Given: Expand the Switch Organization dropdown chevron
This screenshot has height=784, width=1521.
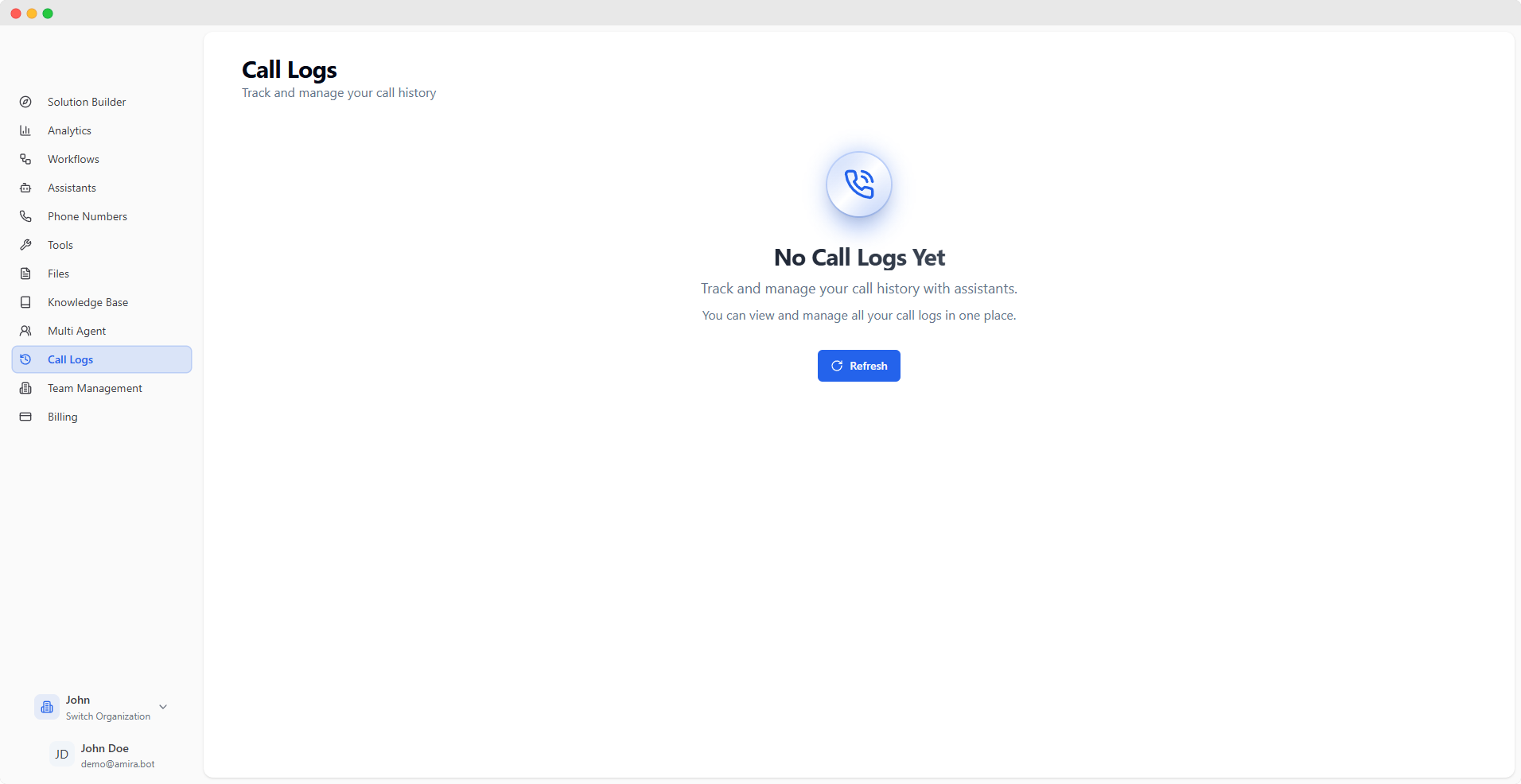Looking at the screenshot, I should pyautogui.click(x=163, y=706).
